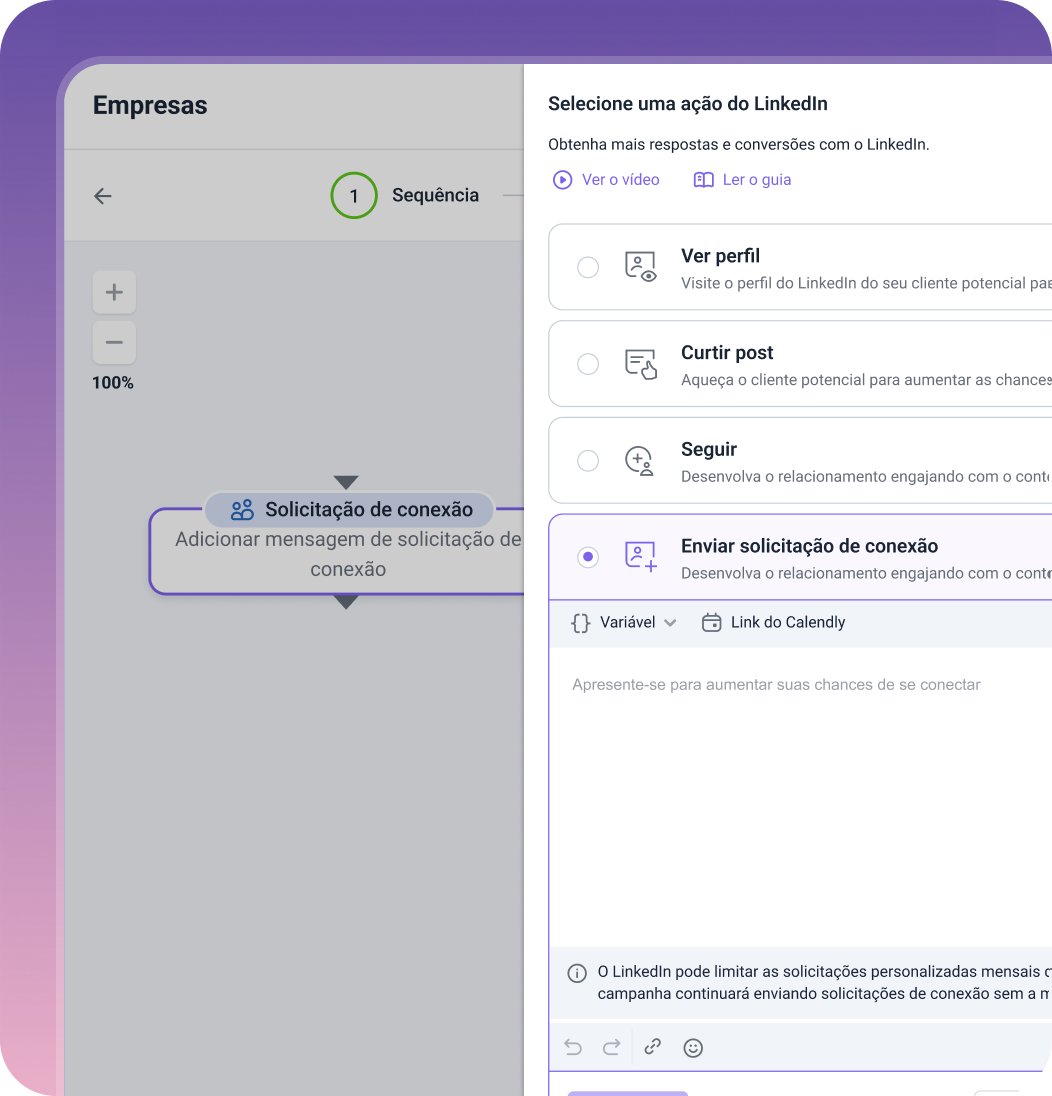Zoom in with the plus button

(x=114, y=292)
